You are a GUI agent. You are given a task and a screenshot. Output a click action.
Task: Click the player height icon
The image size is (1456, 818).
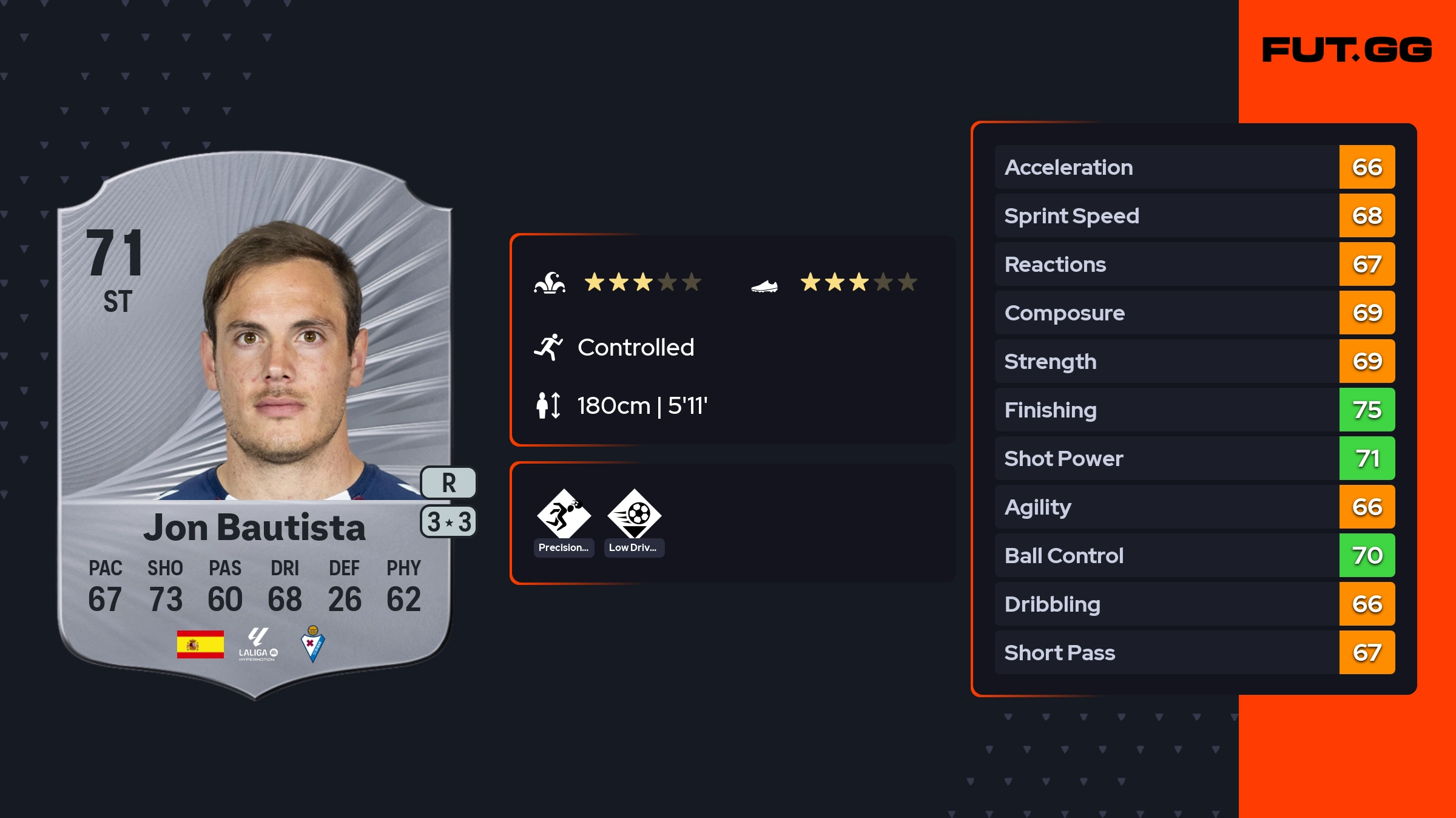(x=548, y=405)
